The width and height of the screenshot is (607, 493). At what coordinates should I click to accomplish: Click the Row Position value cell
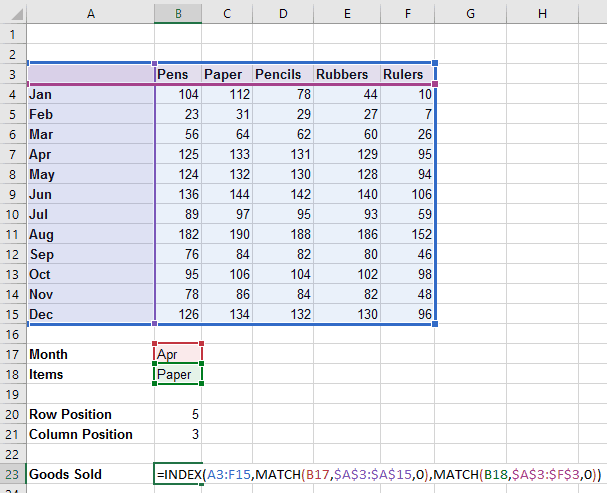(177, 414)
